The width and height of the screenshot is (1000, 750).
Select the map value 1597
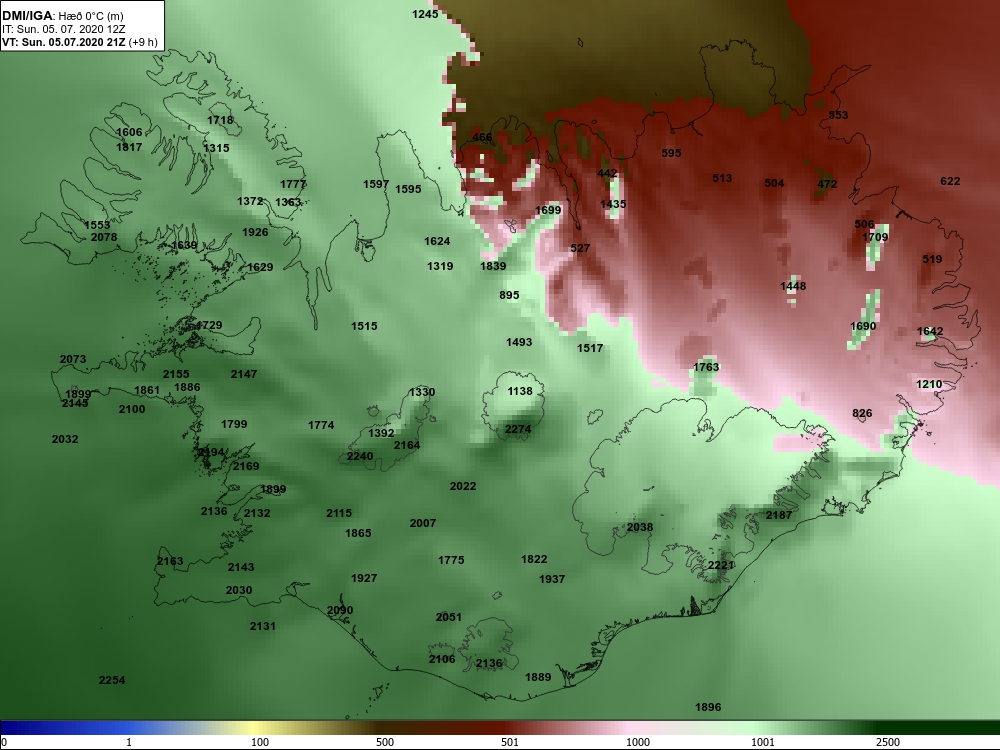(376, 184)
